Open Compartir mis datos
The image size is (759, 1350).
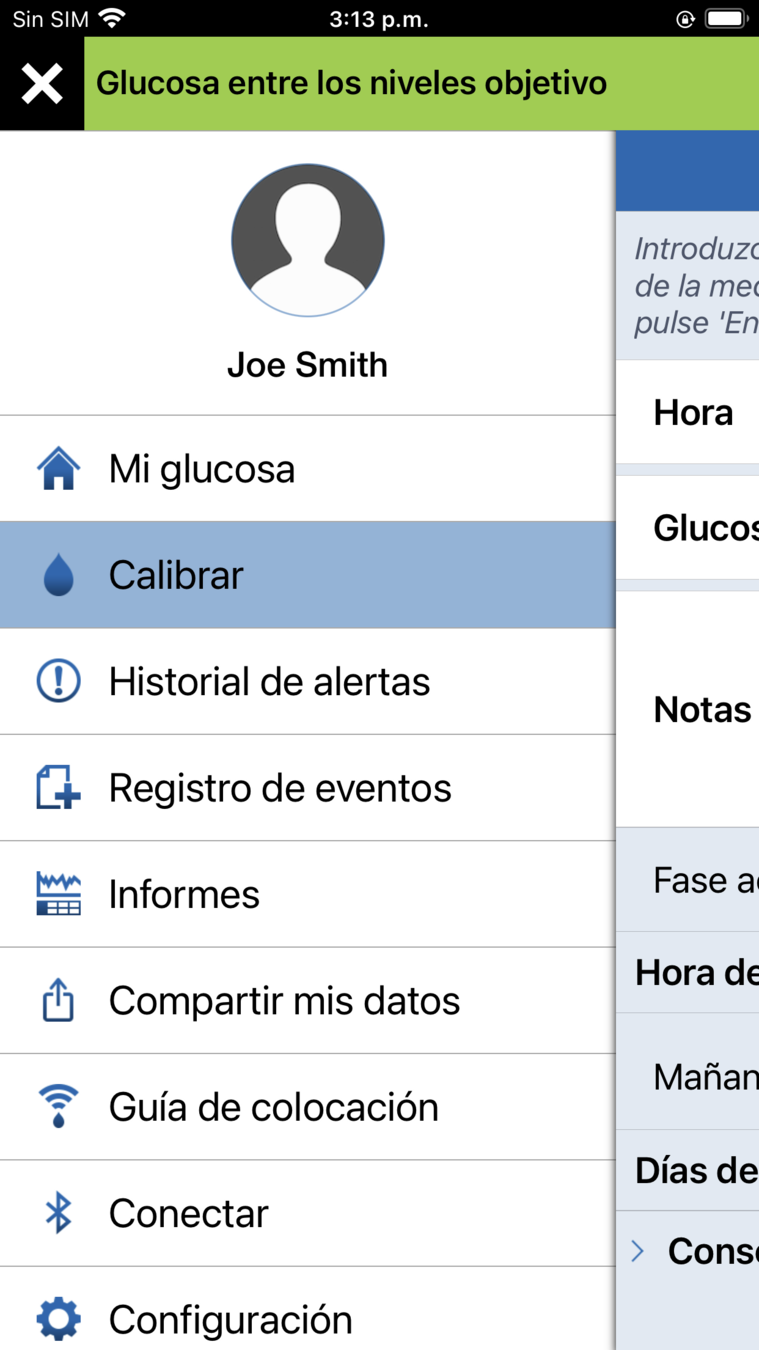284,1001
